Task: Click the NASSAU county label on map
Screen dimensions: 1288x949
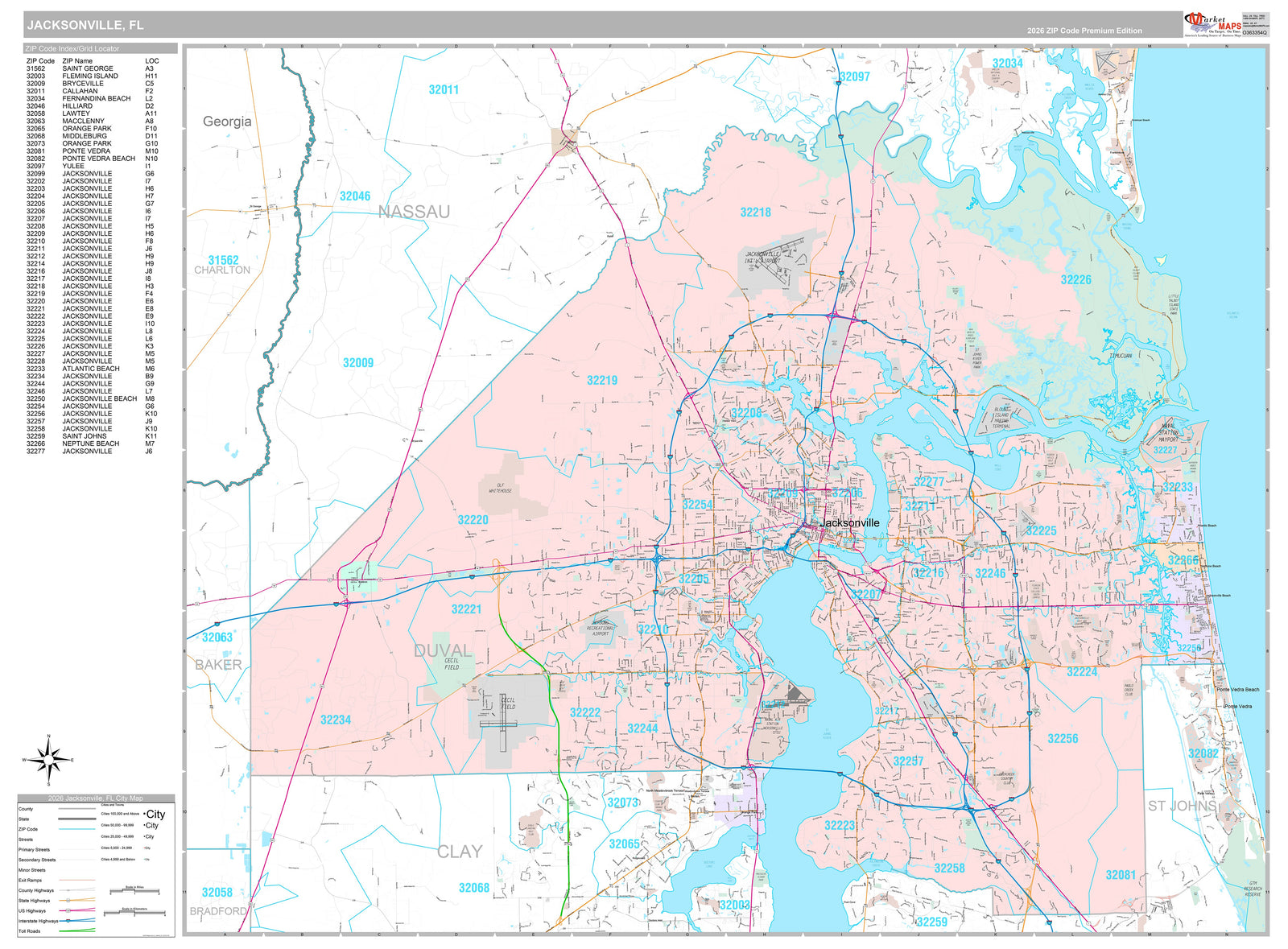Action: coord(414,212)
